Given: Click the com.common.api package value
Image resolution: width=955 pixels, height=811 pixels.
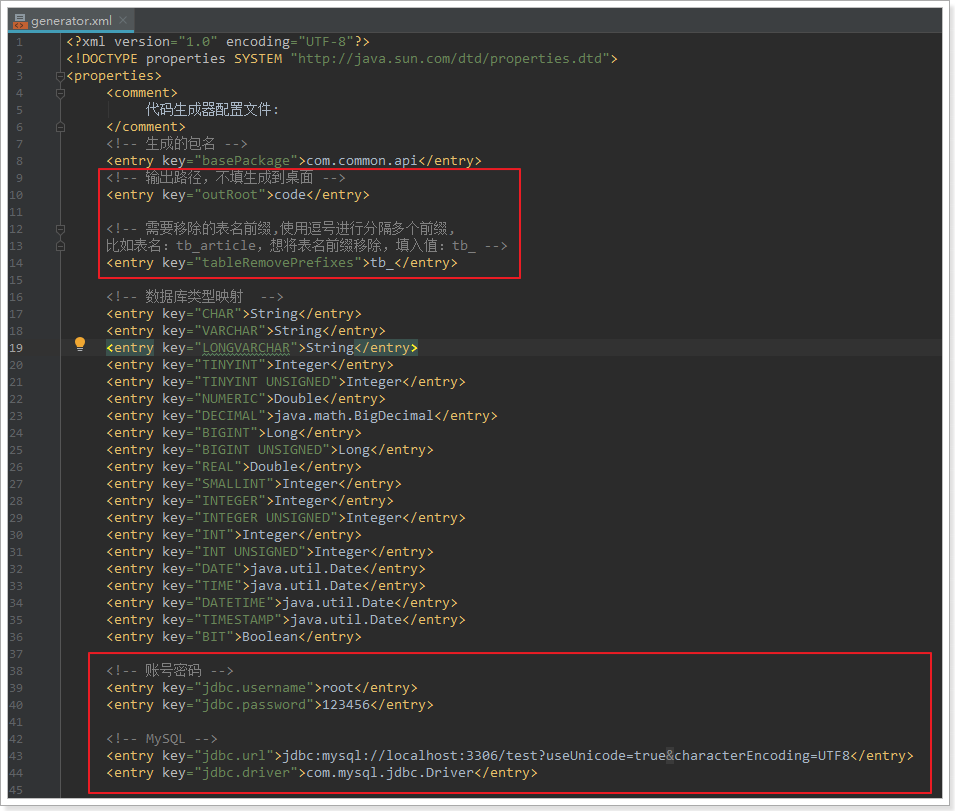Looking at the screenshot, I should click(362, 161).
